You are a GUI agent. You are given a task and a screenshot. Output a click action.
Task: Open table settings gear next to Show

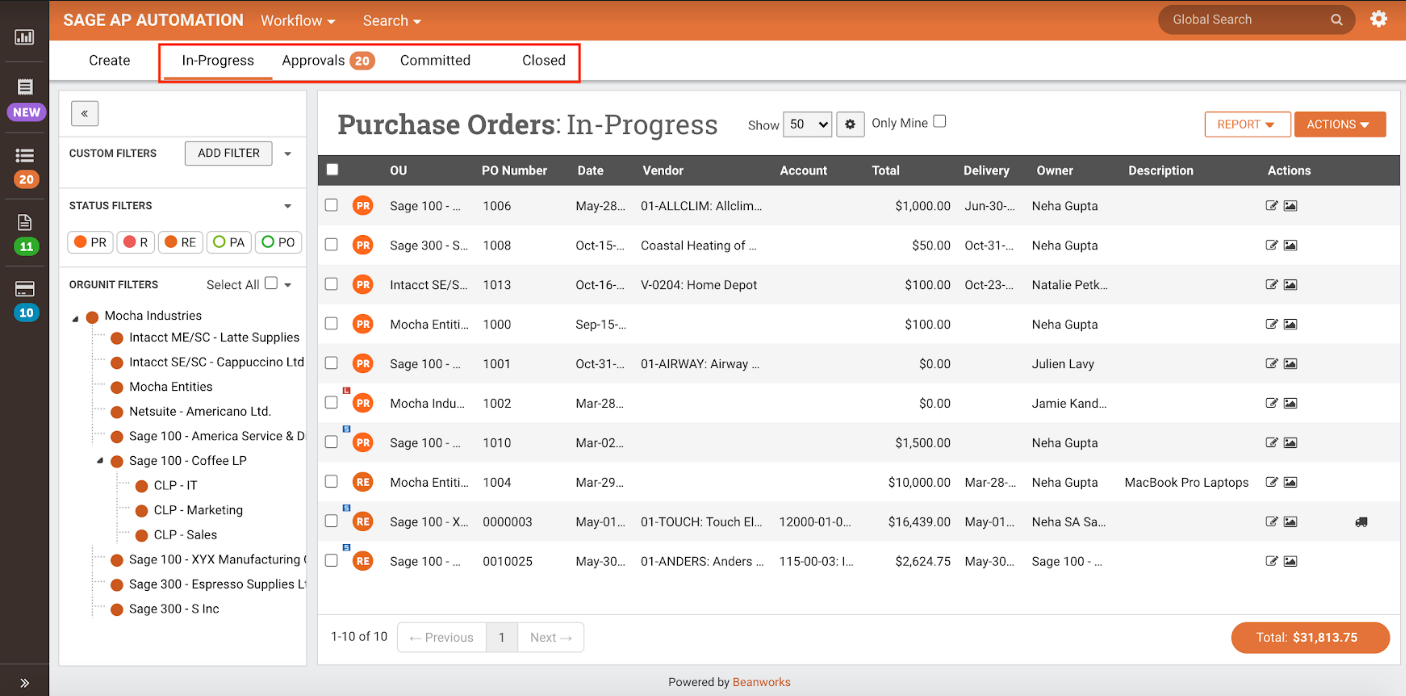click(850, 124)
